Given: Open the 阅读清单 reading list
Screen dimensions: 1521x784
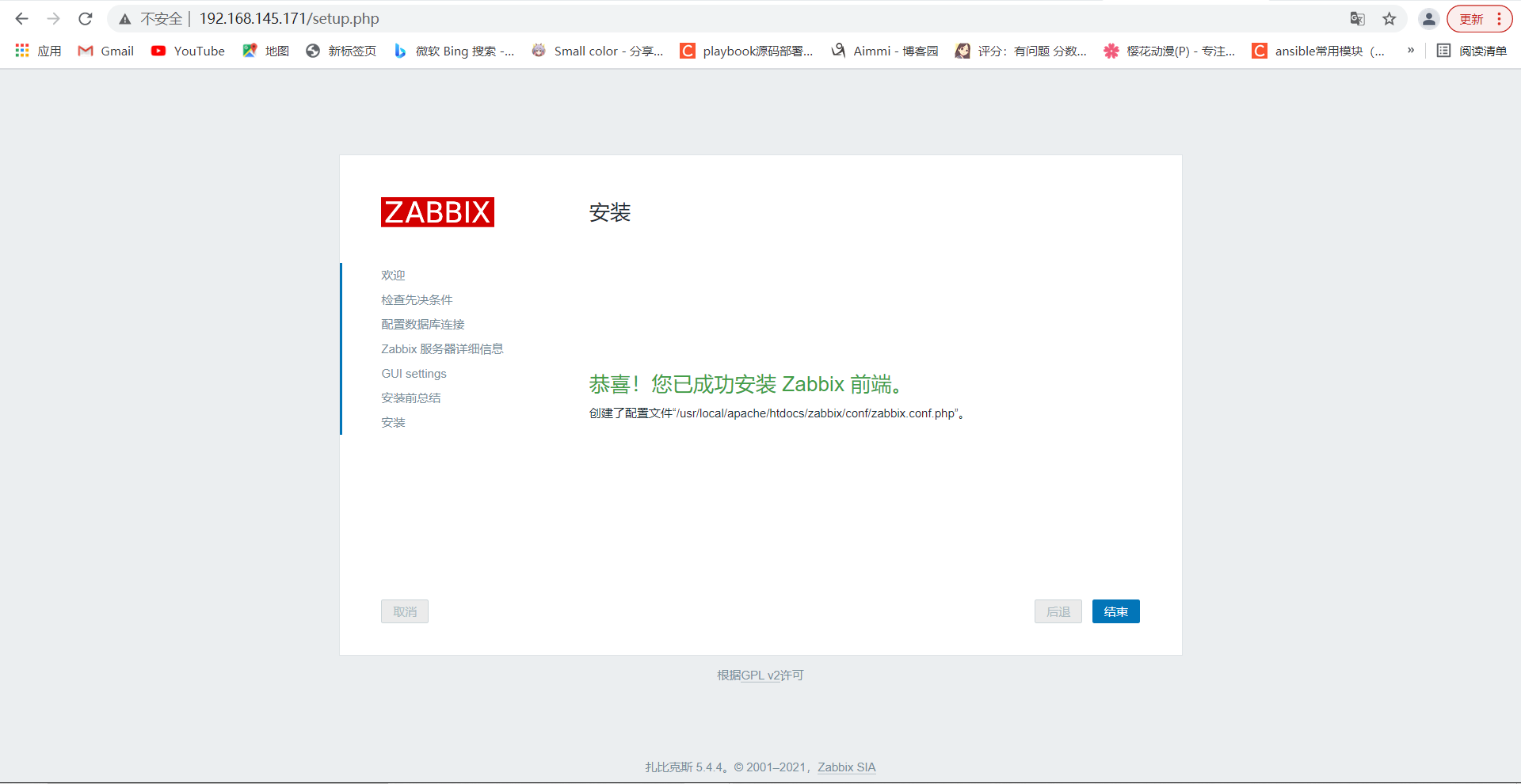Looking at the screenshot, I should 1472,51.
